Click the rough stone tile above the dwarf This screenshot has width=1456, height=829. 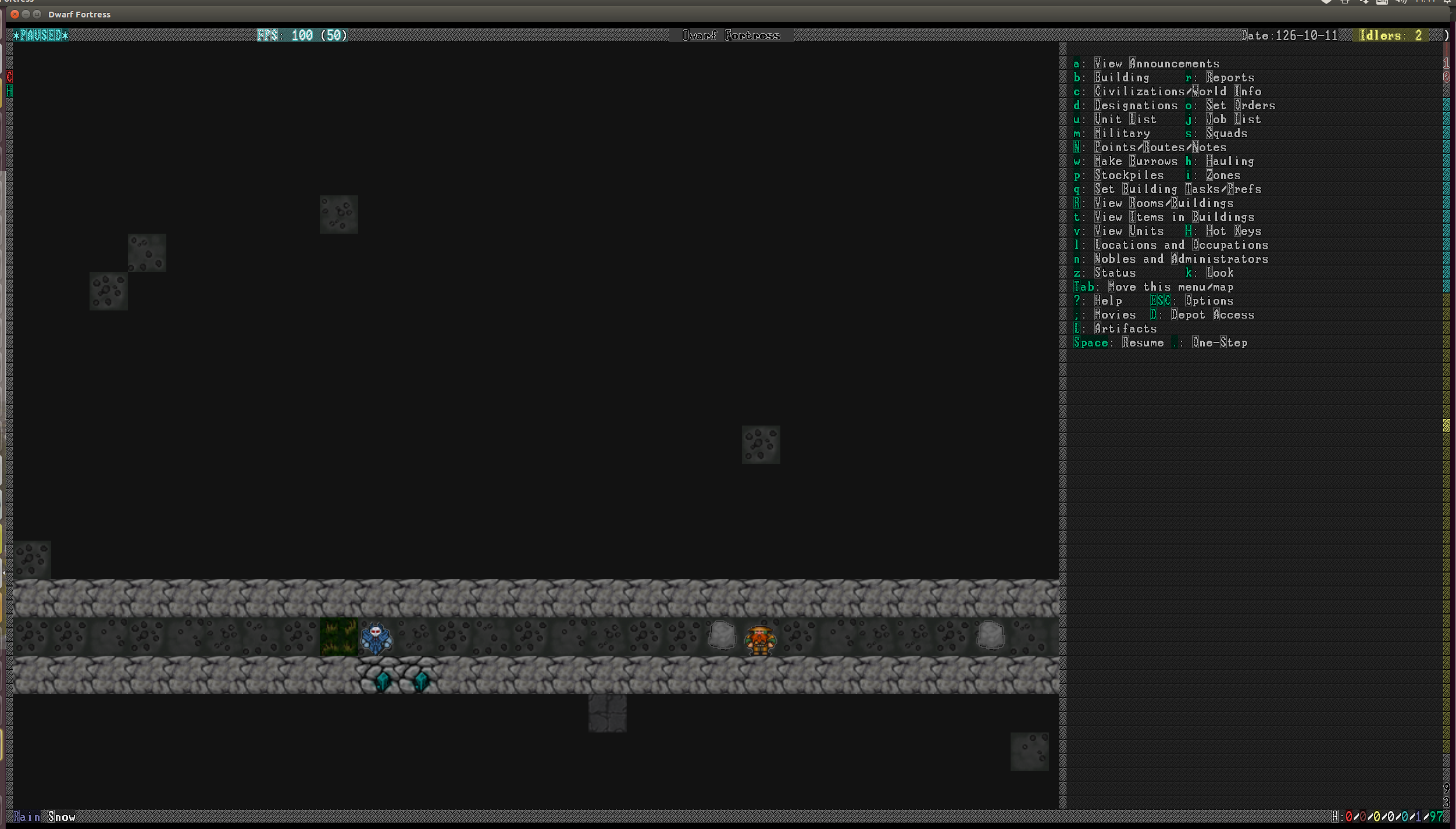761,445
